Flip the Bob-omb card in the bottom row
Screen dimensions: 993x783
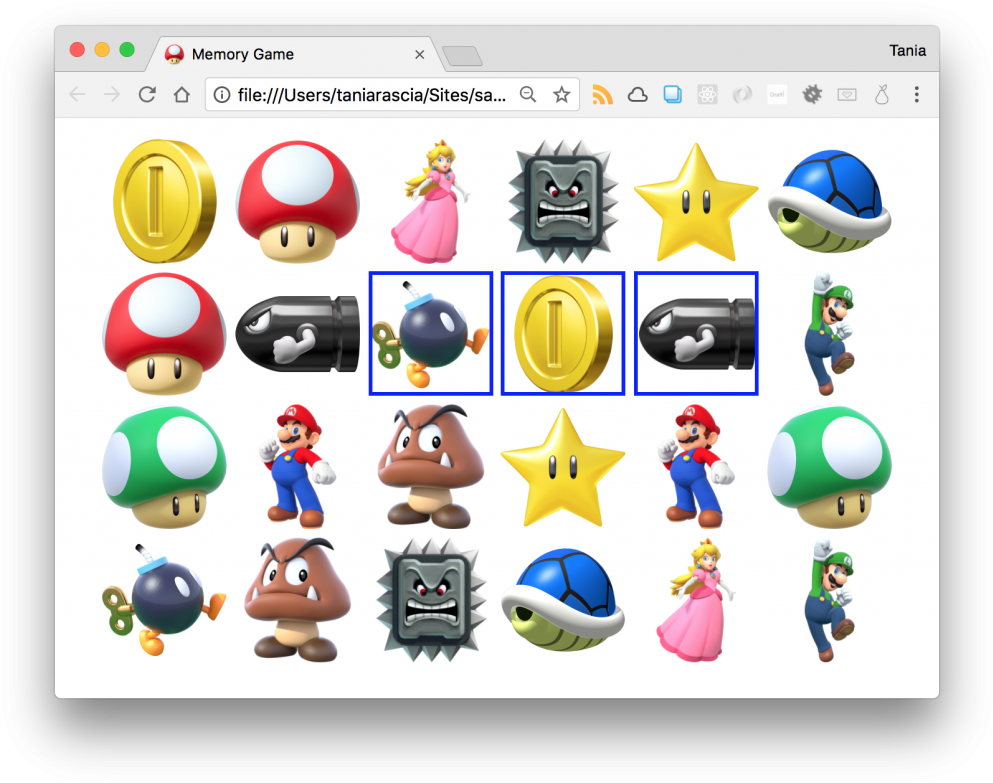coord(165,599)
